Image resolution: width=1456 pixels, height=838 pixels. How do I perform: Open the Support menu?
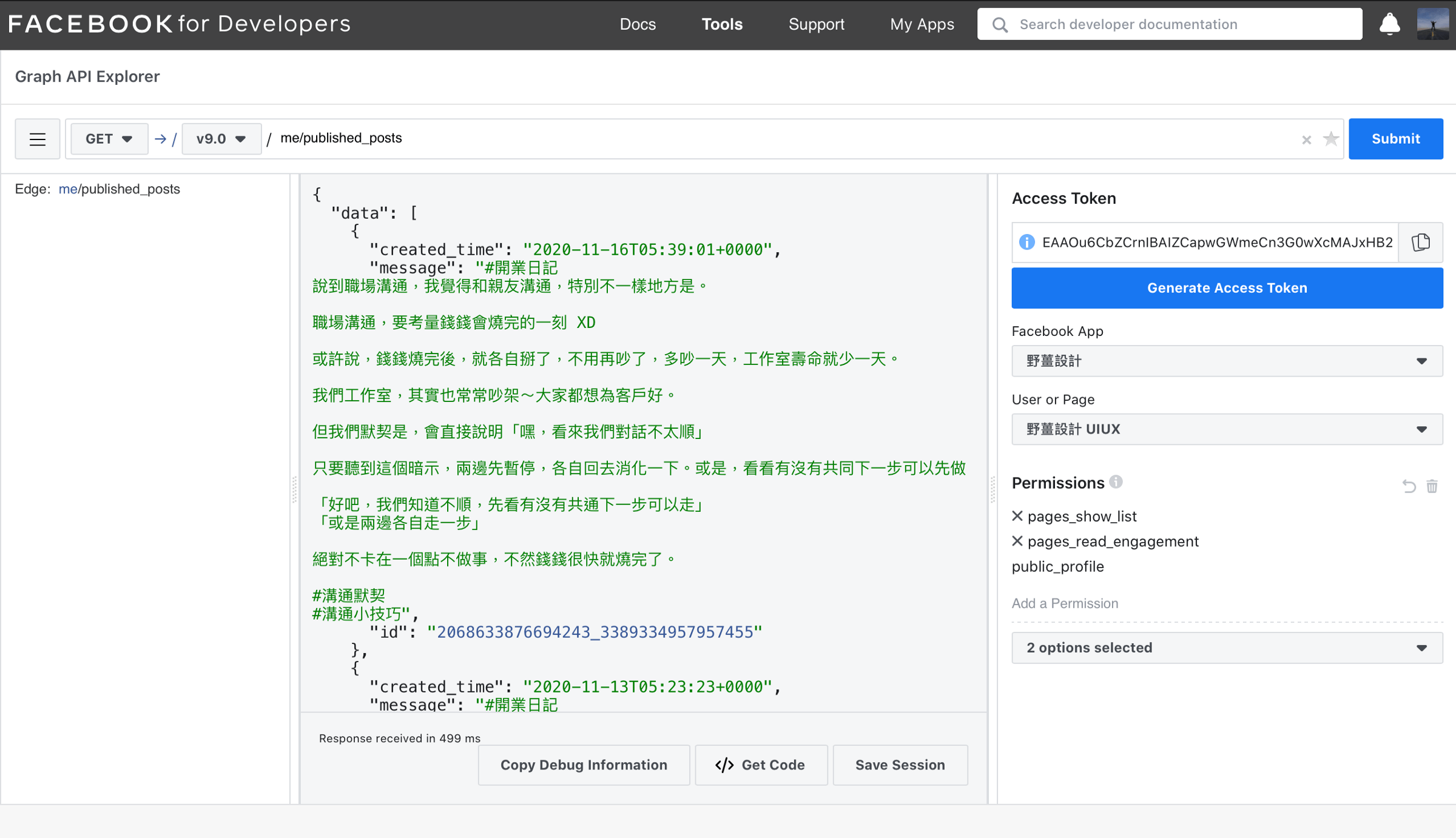pyautogui.click(x=816, y=24)
